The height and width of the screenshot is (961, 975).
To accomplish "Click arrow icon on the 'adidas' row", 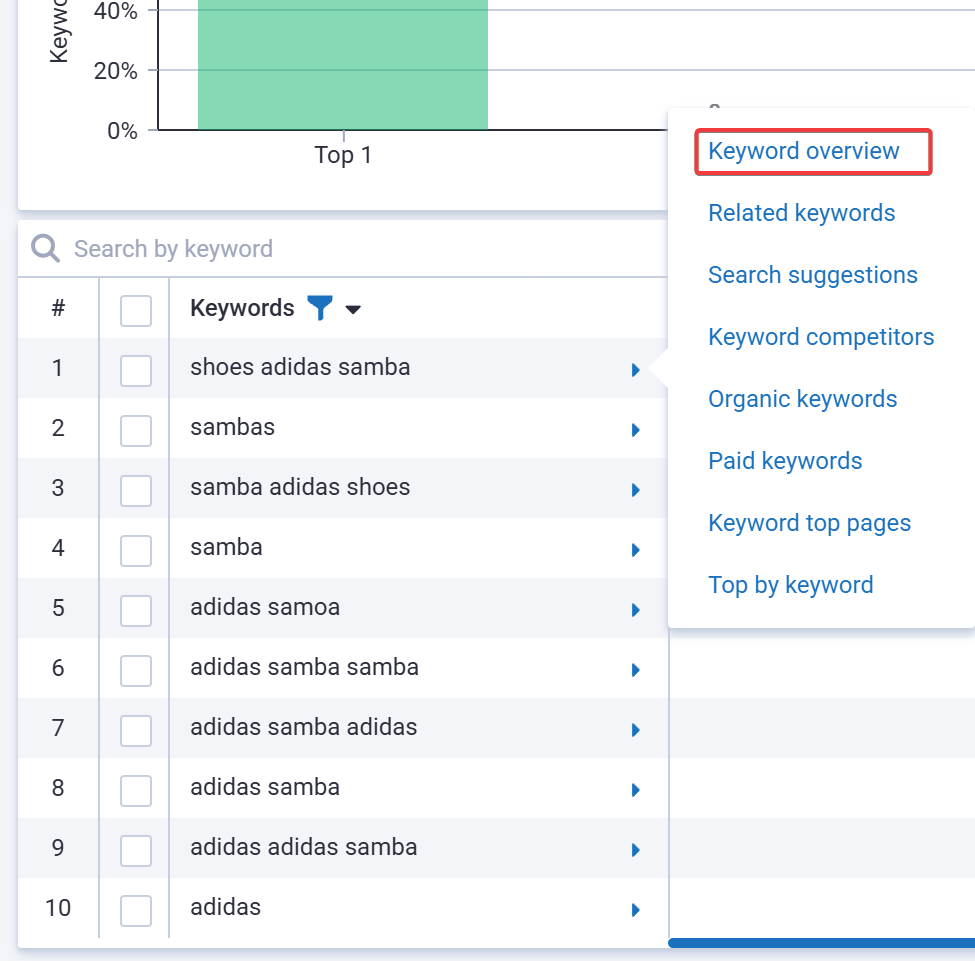I will (635, 910).
